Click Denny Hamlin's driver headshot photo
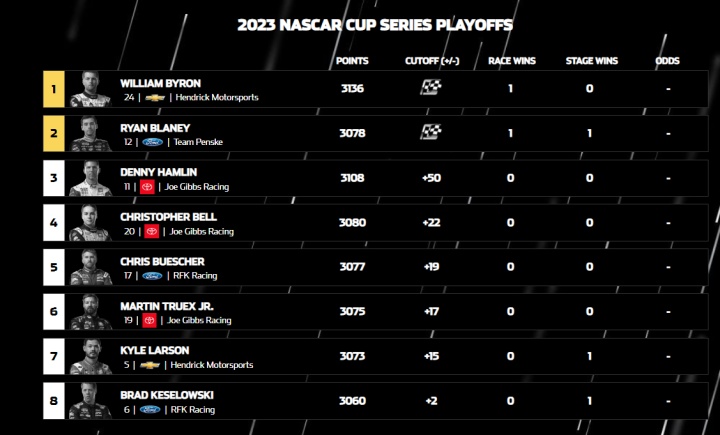The width and height of the screenshot is (720, 435). [91, 178]
